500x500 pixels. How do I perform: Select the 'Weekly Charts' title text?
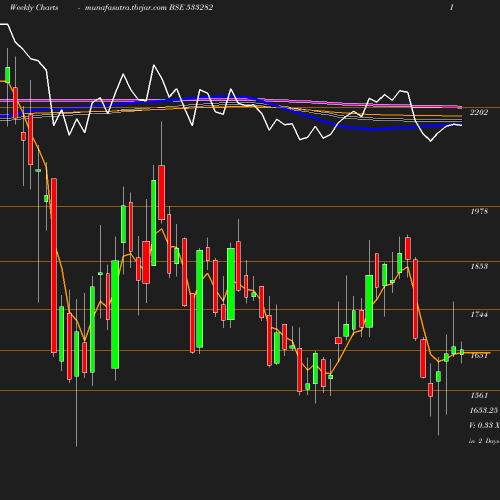pos(34,8)
